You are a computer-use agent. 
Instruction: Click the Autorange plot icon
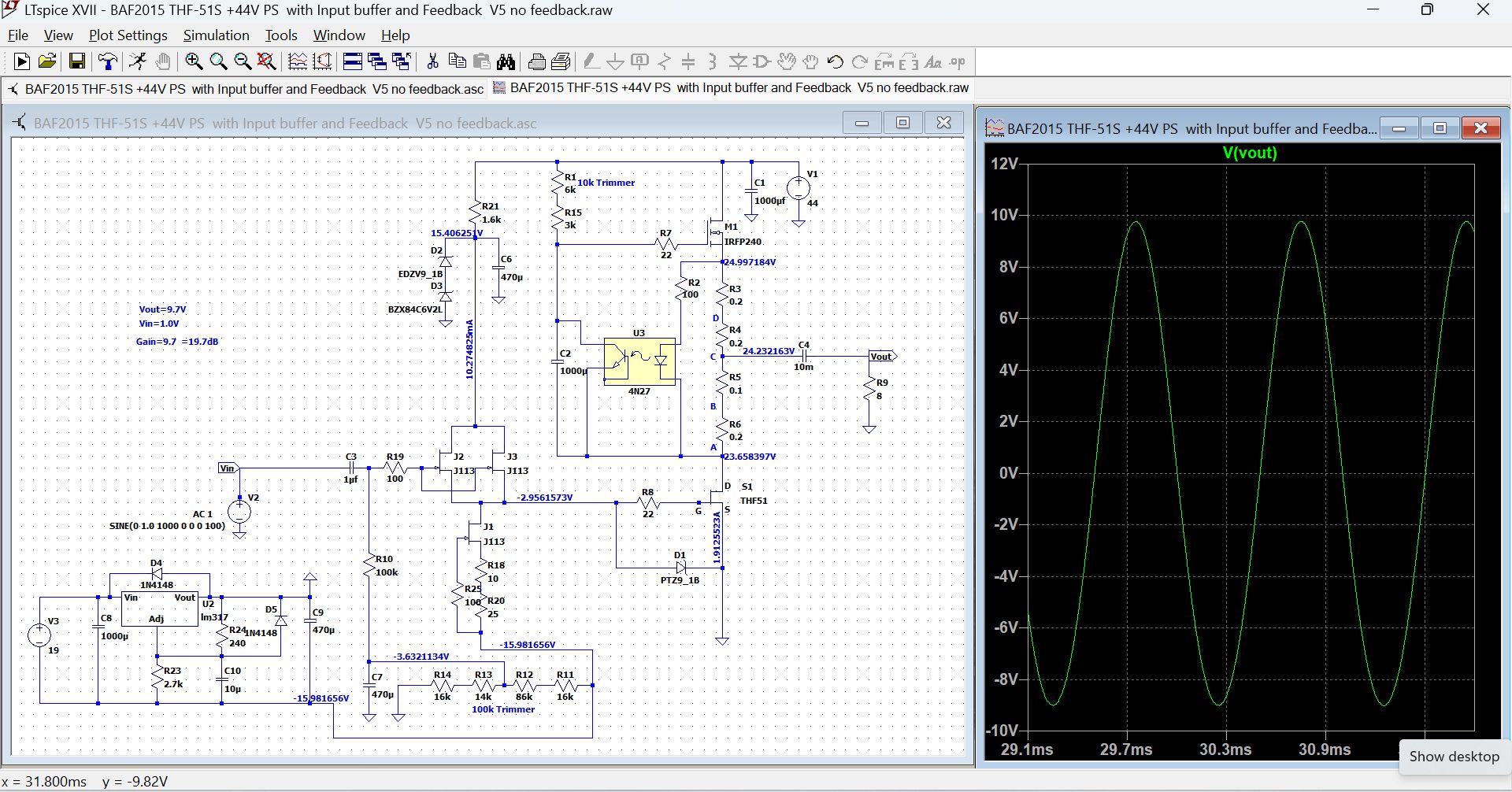pyautogui.click(x=322, y=61)
